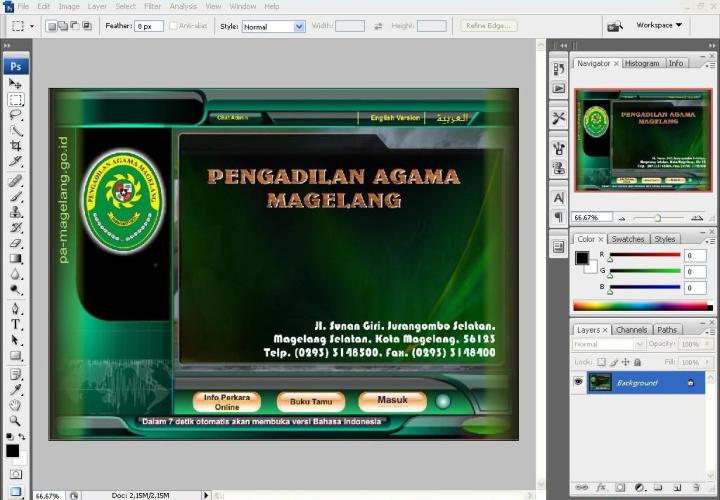Choose Subtract from selection mode button
The image size is (720, 500).
75,26
